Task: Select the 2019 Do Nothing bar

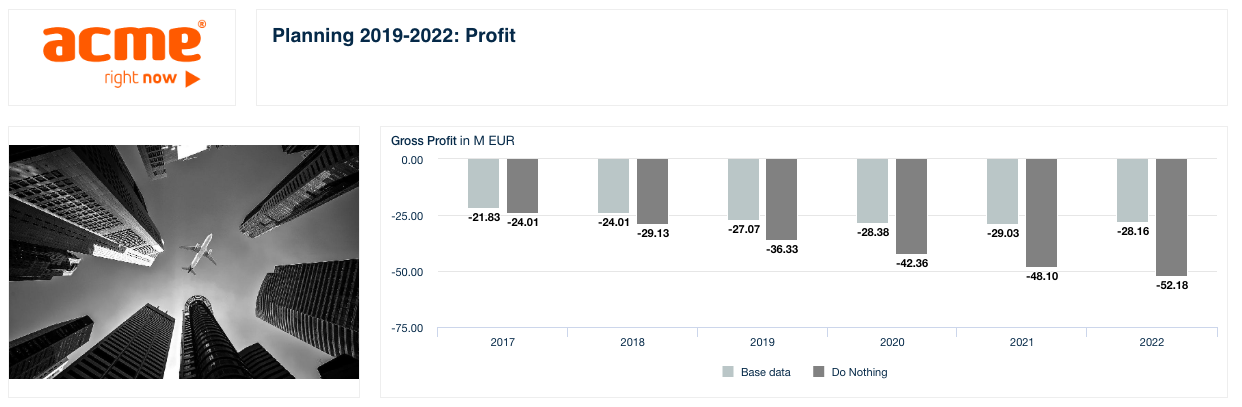Action: point(782,199)
